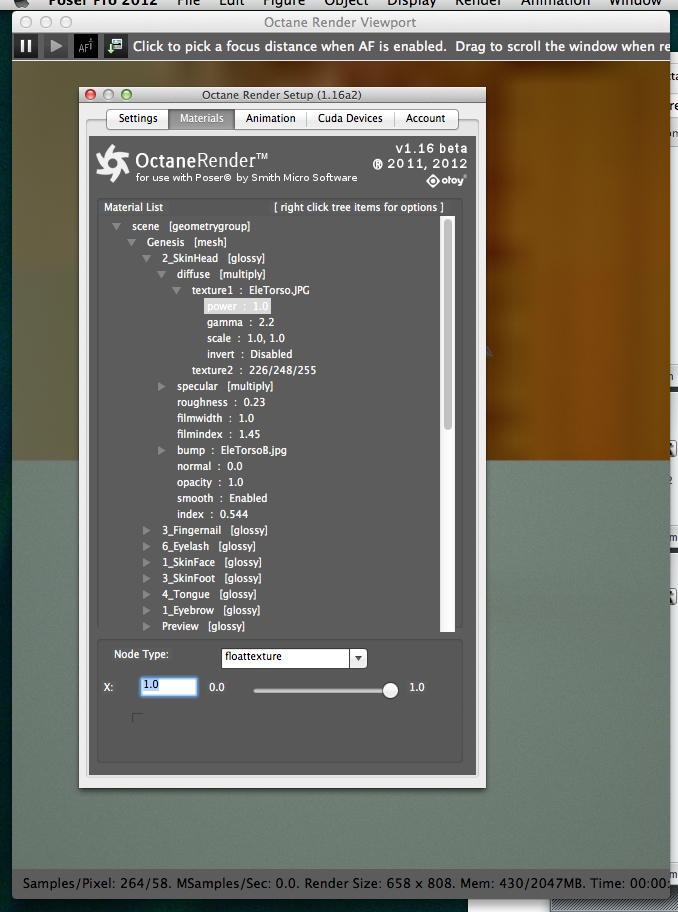Viewport: 678px width, 912px height.
Task: Select the index : 0.544 row
Action: coord(212,514)
